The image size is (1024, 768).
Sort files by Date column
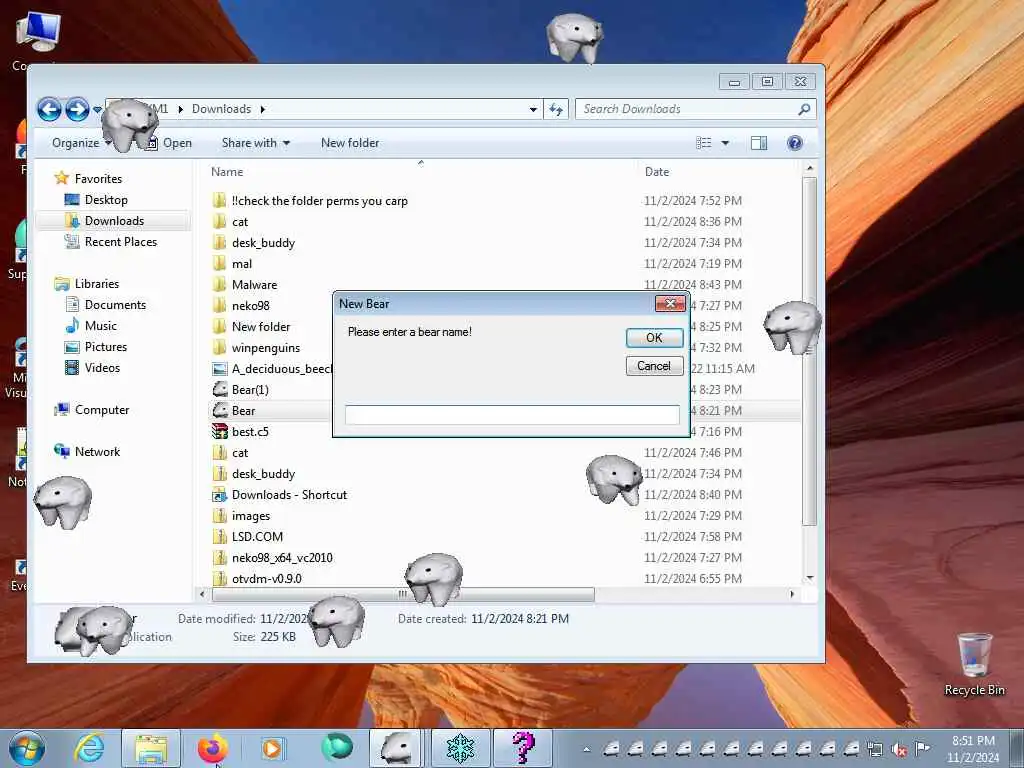[657, 172]
